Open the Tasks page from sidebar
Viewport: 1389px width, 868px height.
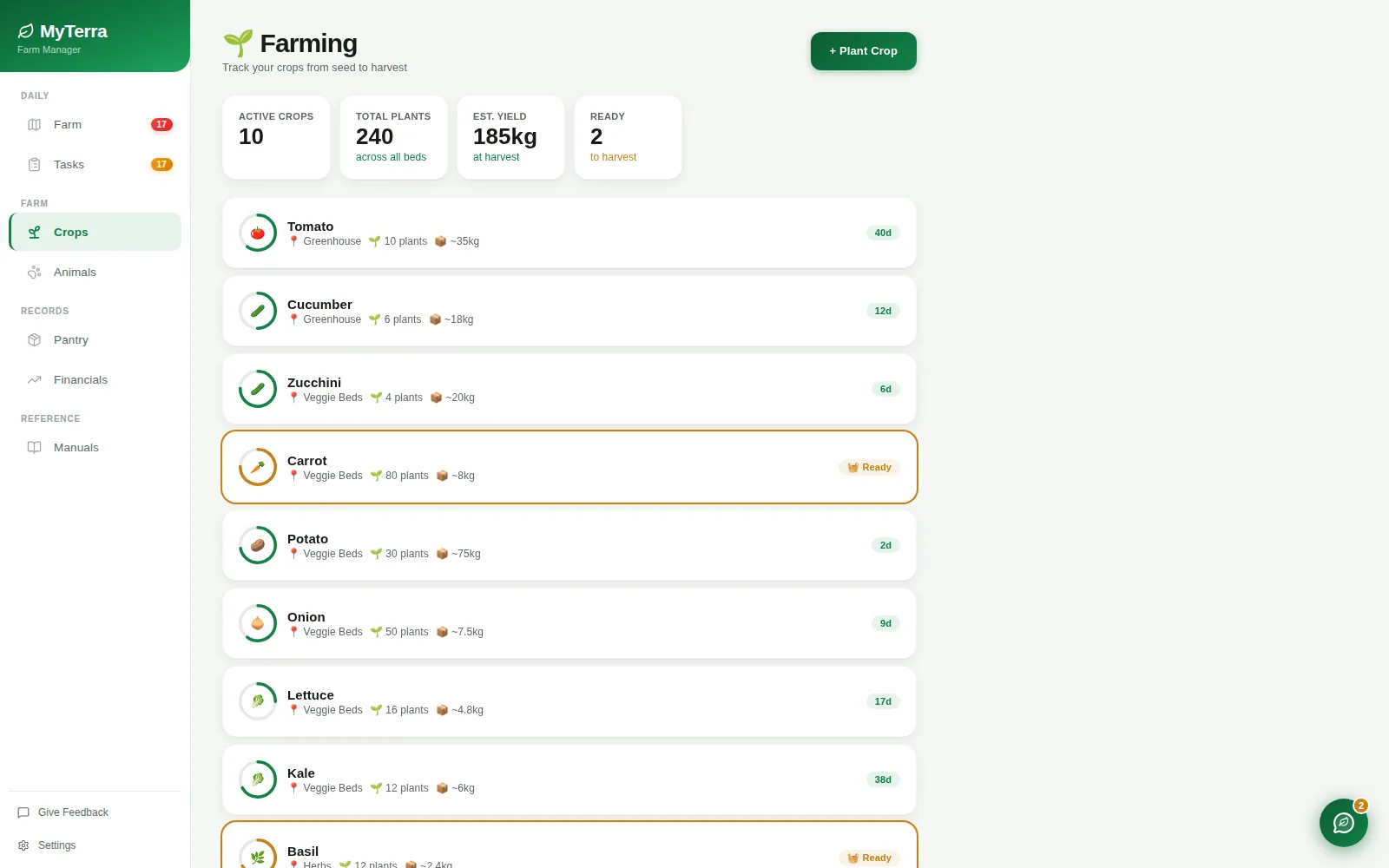95,164
